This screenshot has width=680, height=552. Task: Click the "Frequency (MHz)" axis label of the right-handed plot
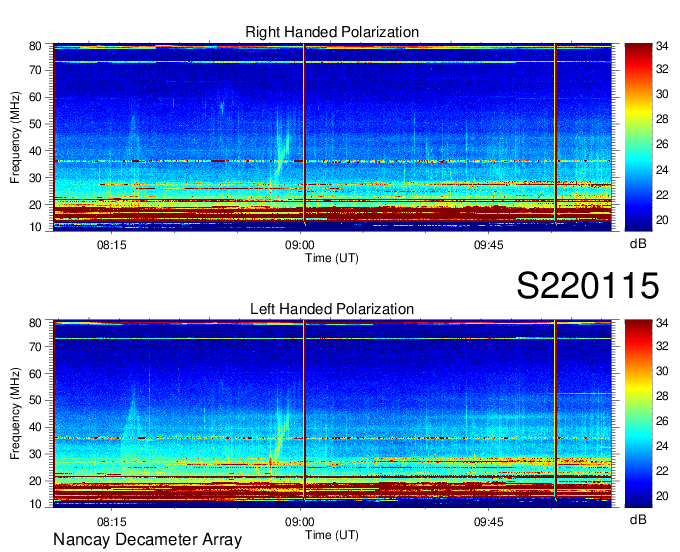(15, 137)
